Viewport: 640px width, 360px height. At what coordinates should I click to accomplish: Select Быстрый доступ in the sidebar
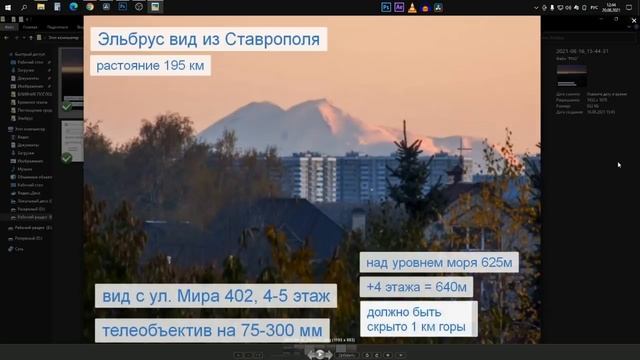coord(29,54)
